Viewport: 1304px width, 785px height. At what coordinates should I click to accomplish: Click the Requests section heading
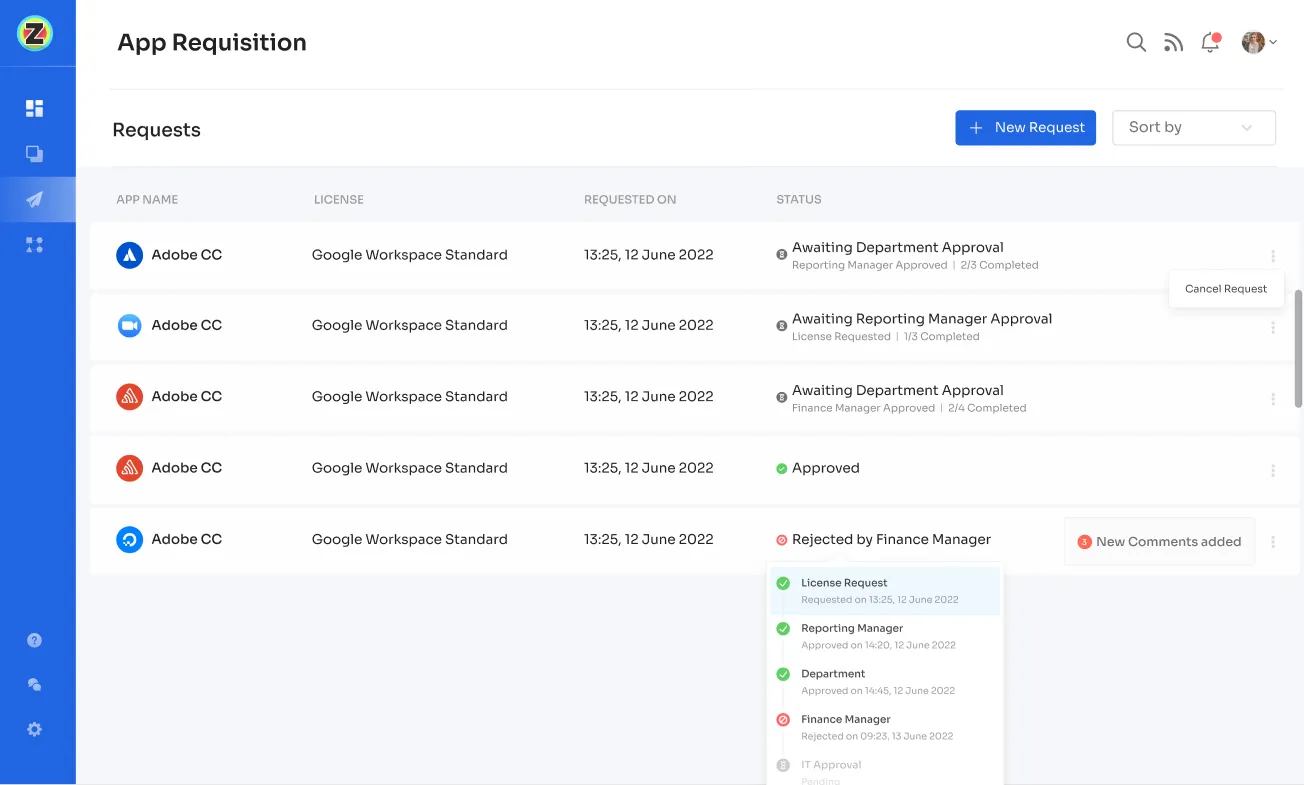click(156, 130)
